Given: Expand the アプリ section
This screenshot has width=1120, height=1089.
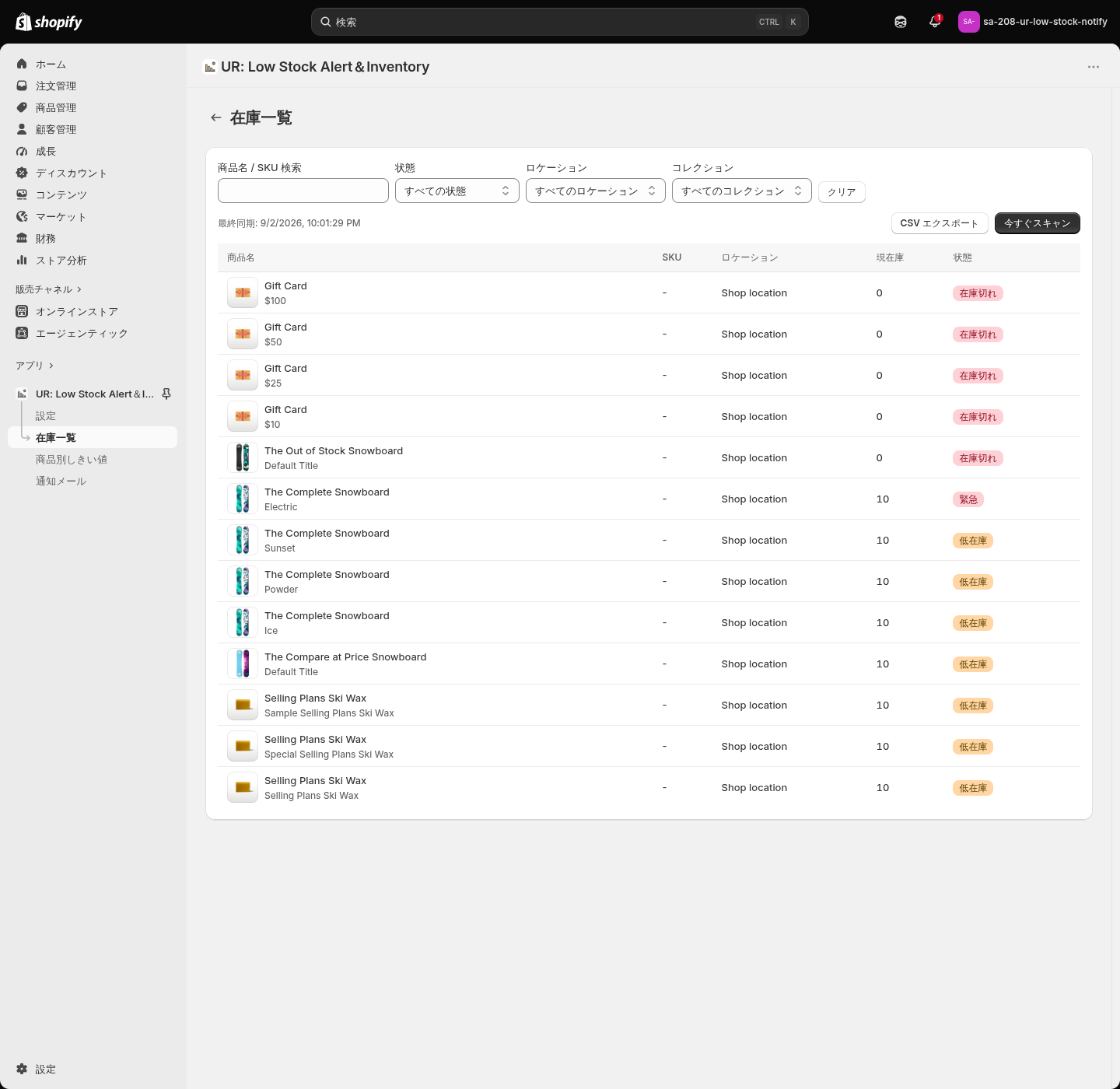Looking at the screenshot, I should point(35,366).
